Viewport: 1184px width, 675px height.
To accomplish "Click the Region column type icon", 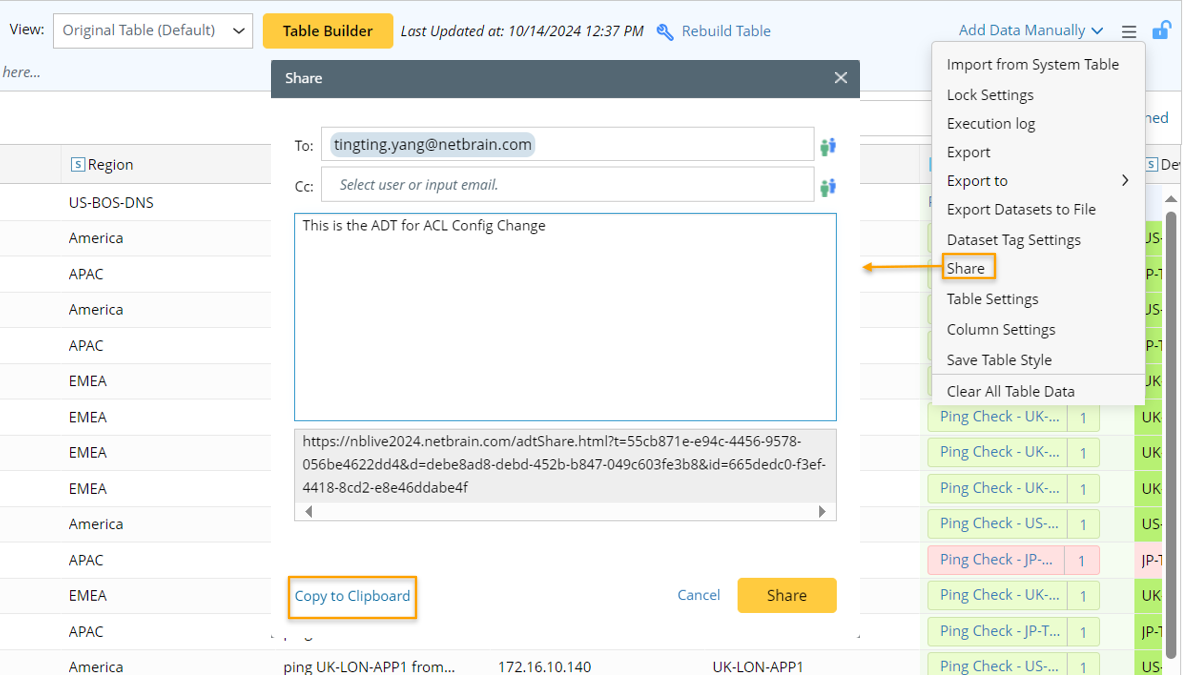I will [78, 165].
